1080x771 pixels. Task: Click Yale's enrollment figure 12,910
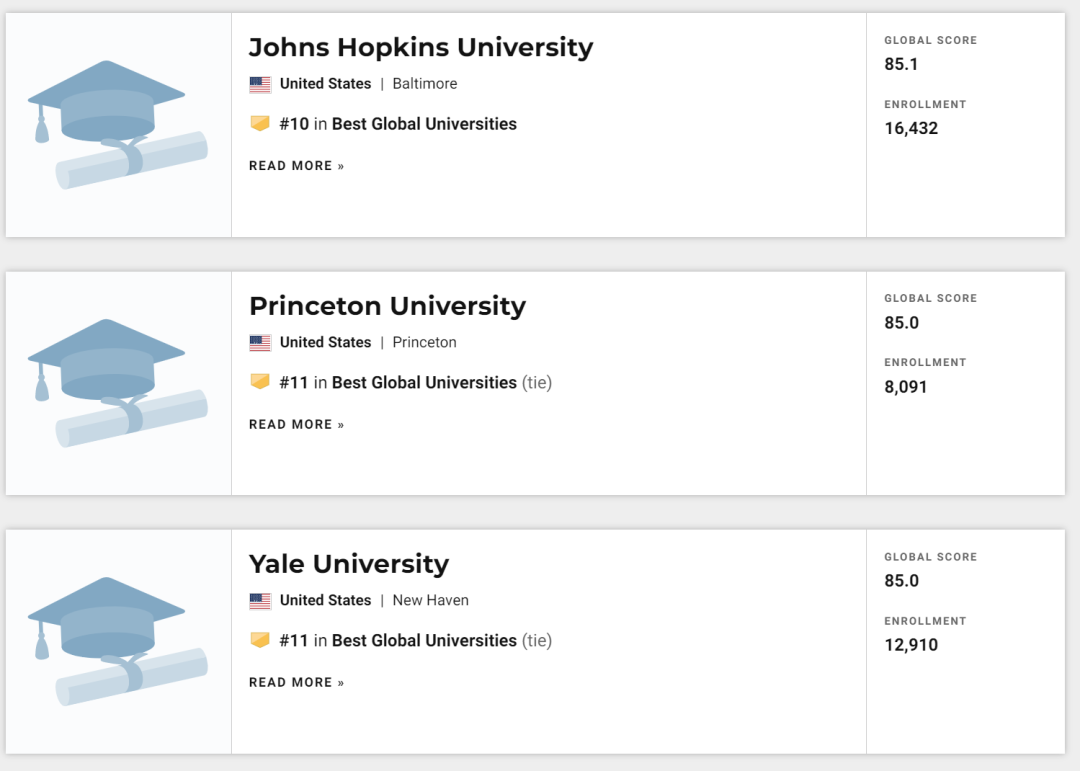point(911,645)
